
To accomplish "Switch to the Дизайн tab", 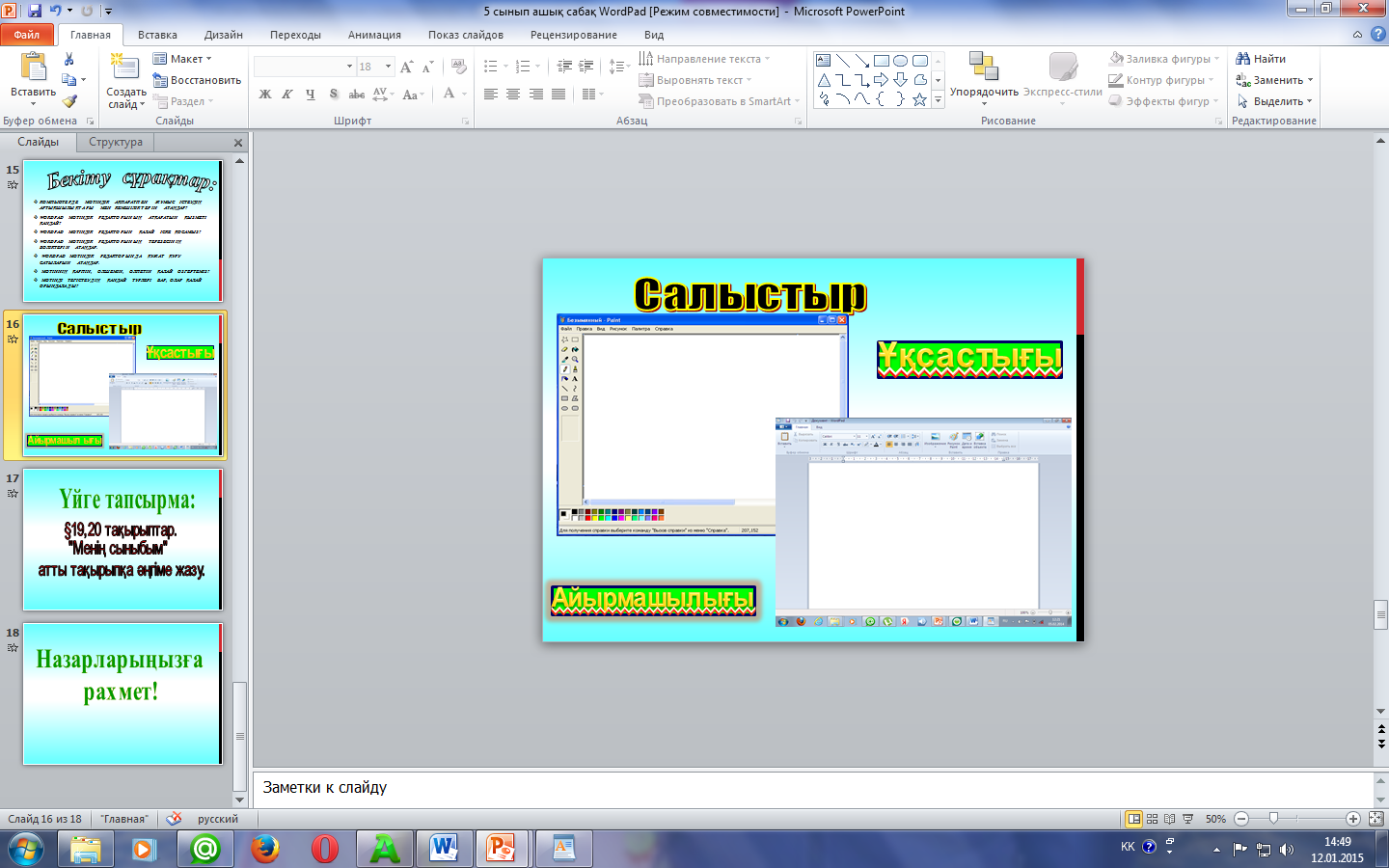I will click(x=224, y=35).
